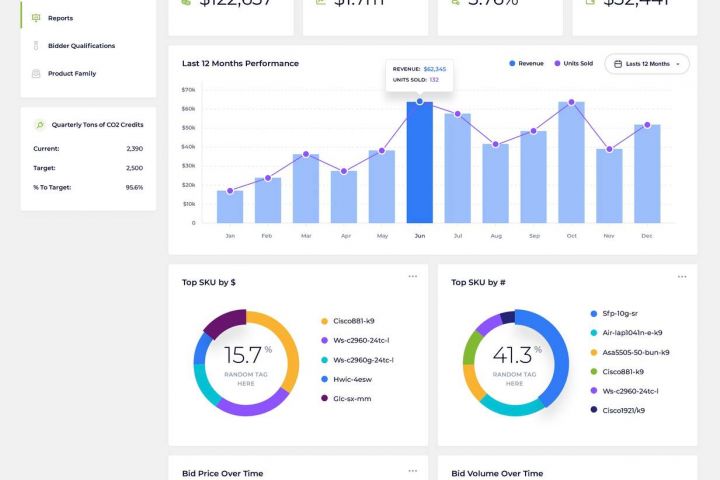720x480 pixels.
Task: Click the Product Family sidebar icon
Action: click(x=36, y=73)
